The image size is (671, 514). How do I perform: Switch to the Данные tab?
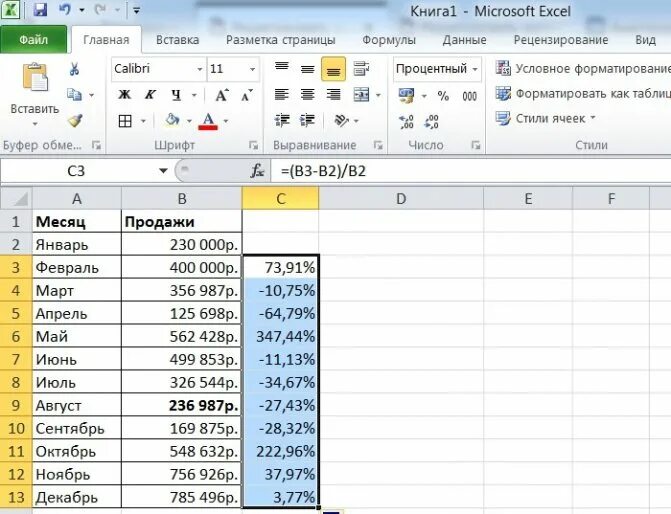click(x=464, y=40)
